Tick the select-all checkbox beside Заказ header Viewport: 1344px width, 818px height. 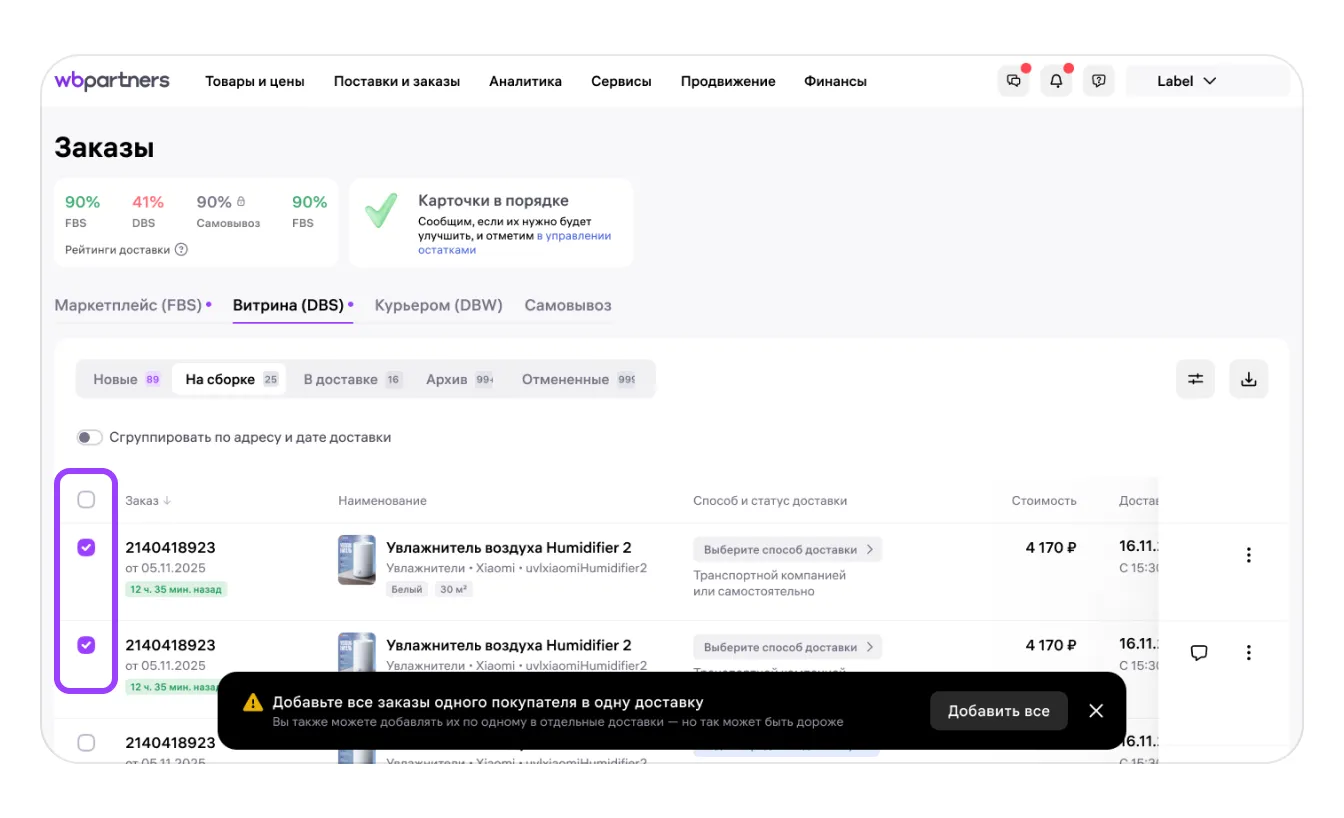coord(86,500)
